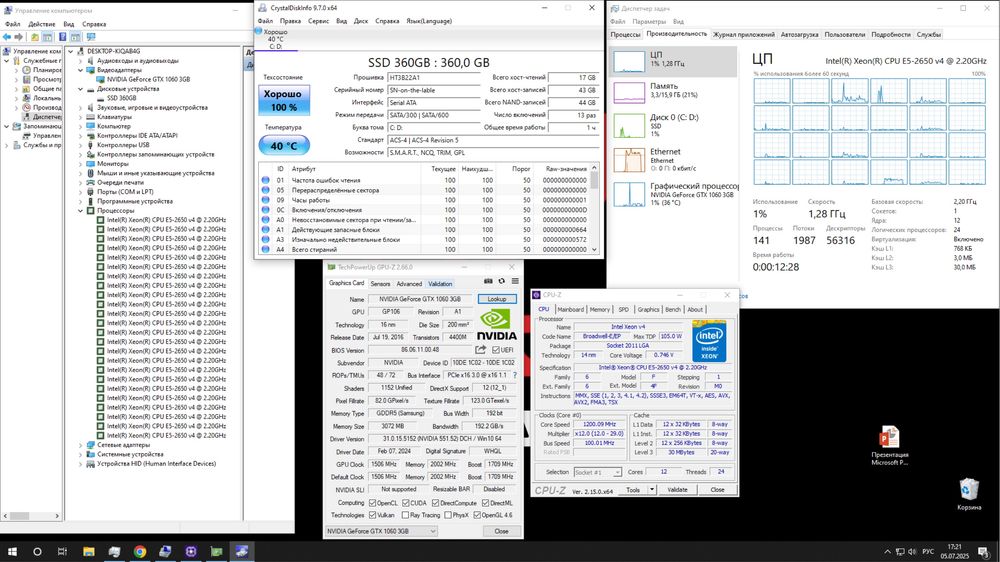Viewport: 1000px width, 562px height.
Task: Expand Контроллеры USB node
Action: click(81, 145)
